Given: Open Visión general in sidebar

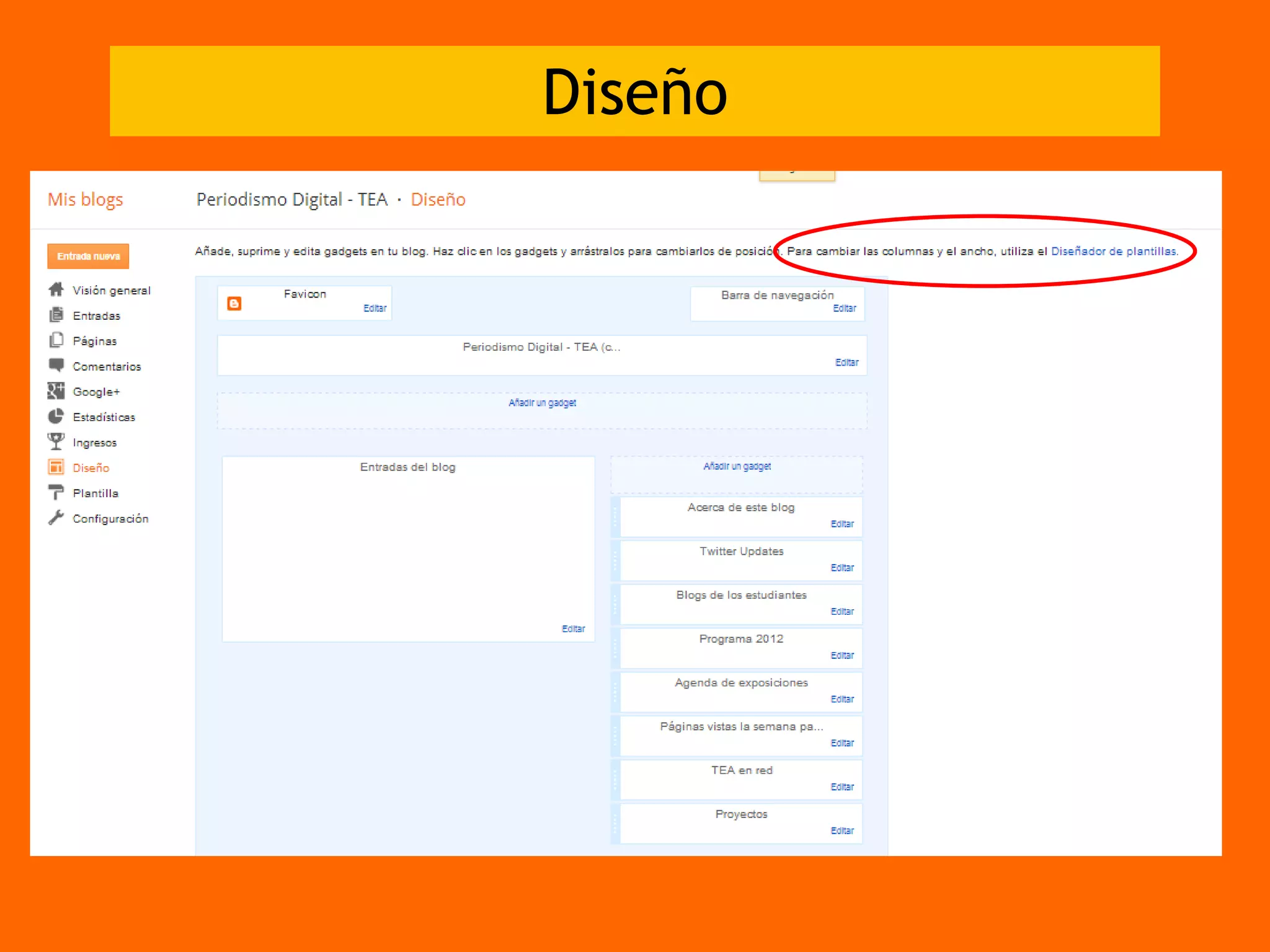Looking at the screenshot, I should point(112,291).
